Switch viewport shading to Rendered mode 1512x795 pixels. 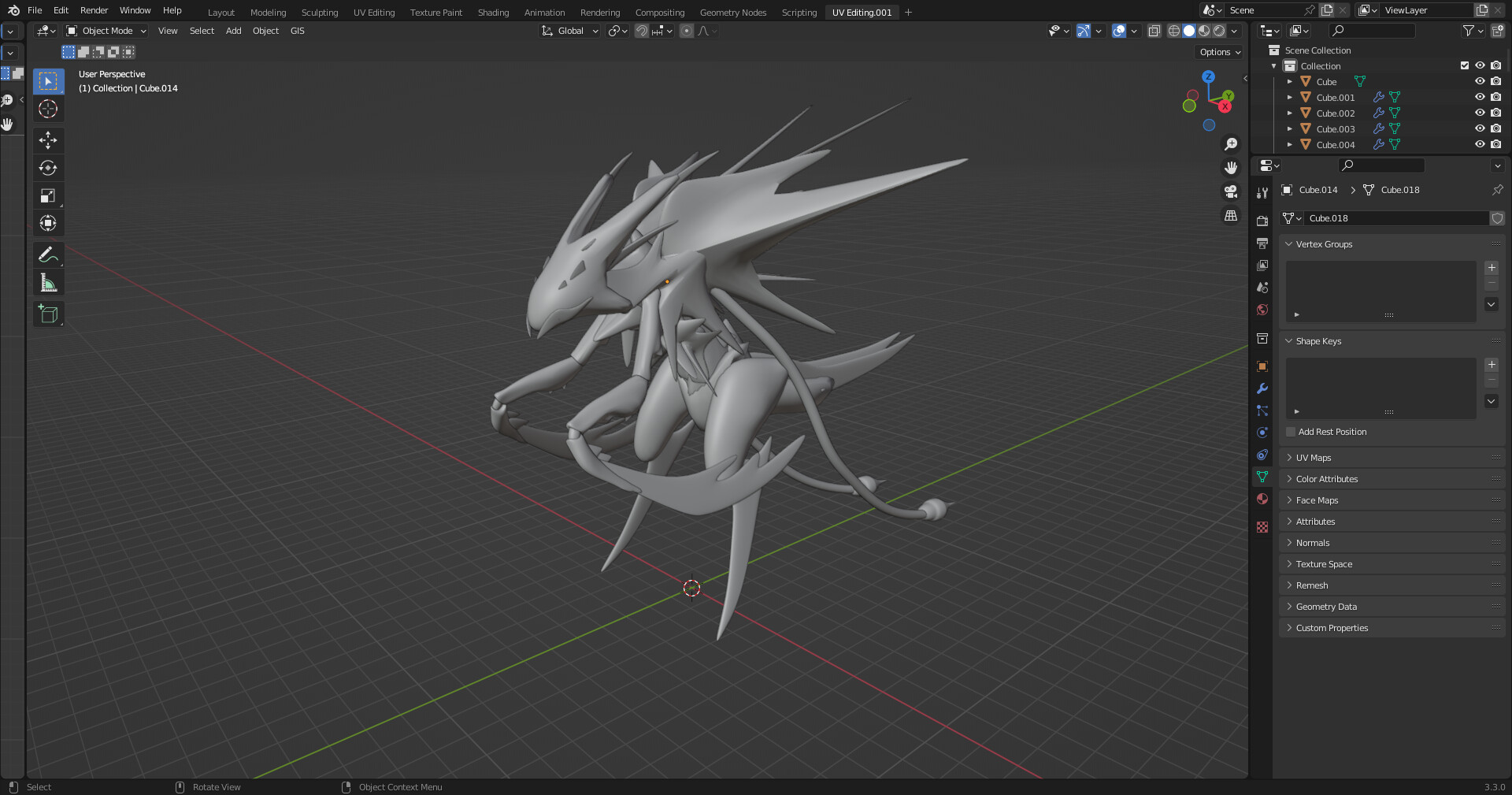coord(1219,31)
